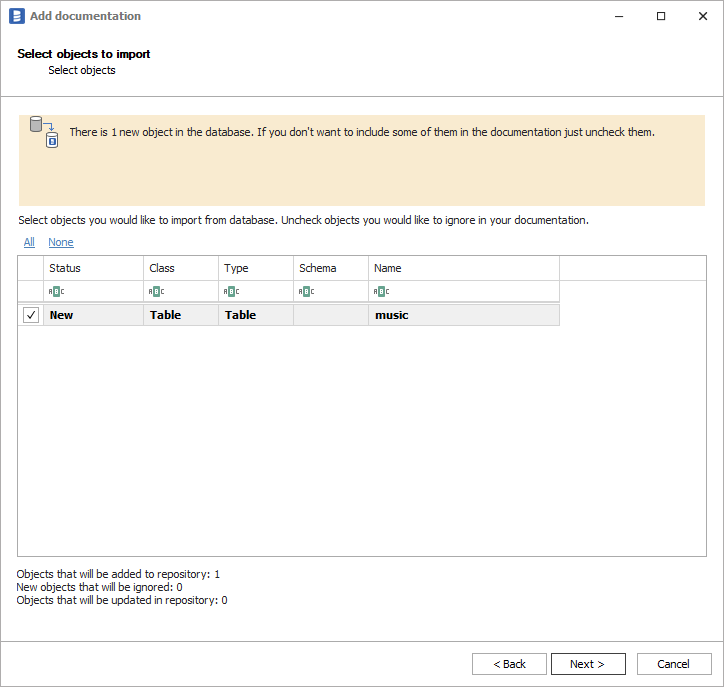Go Back to previous step

(509, 664)
